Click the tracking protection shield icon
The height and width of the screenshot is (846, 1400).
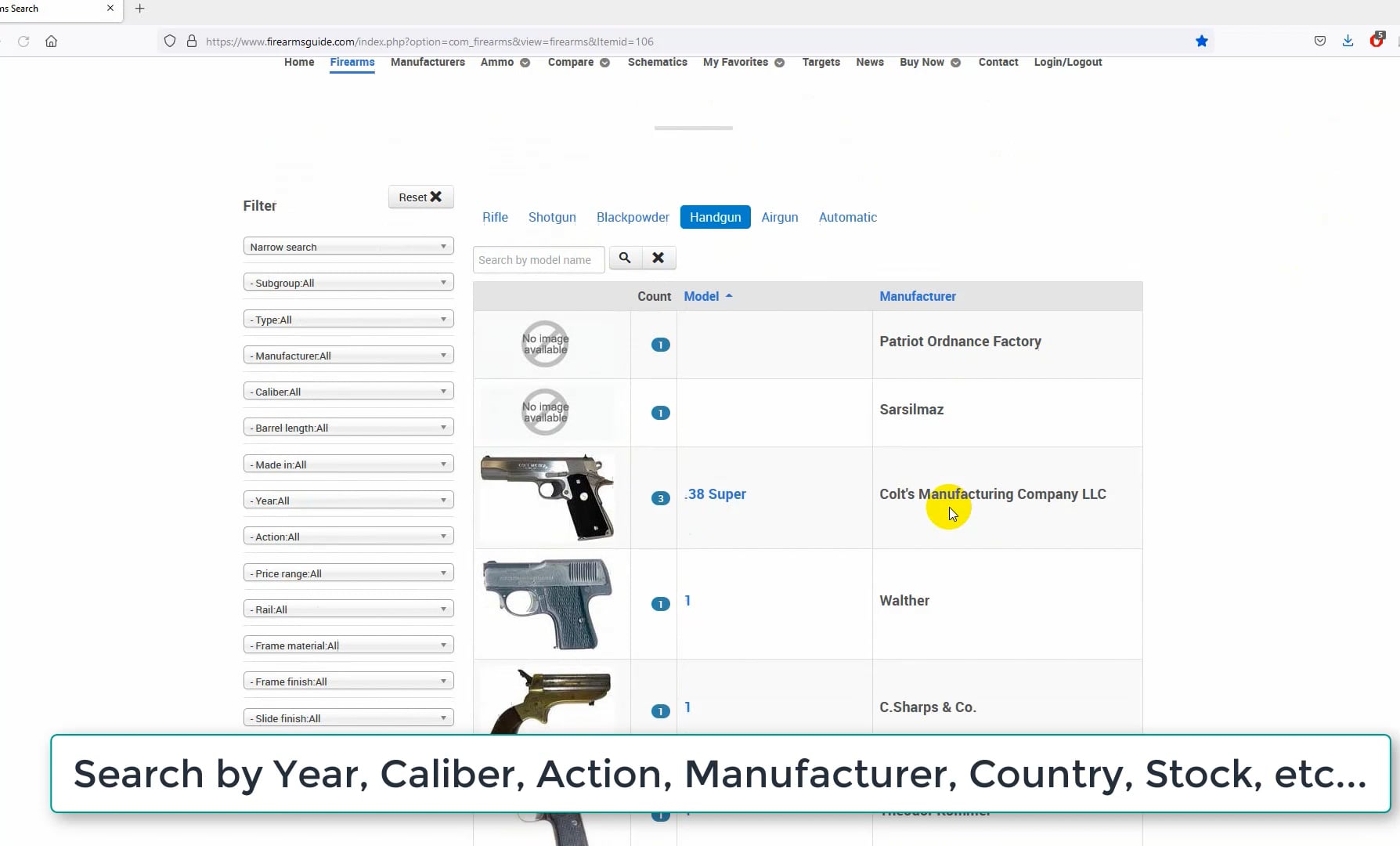pos(170,42)
